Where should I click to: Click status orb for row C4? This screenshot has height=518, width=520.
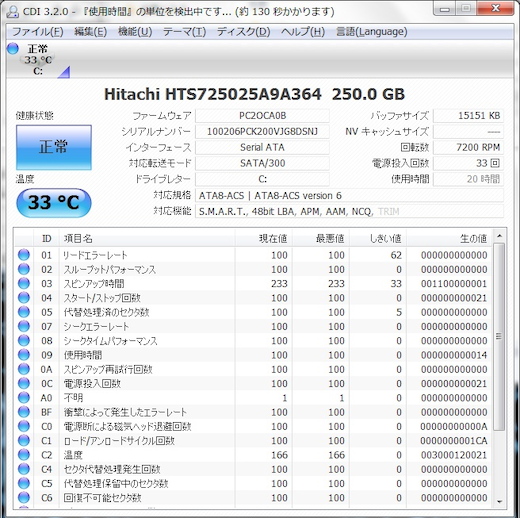(24, 469)
